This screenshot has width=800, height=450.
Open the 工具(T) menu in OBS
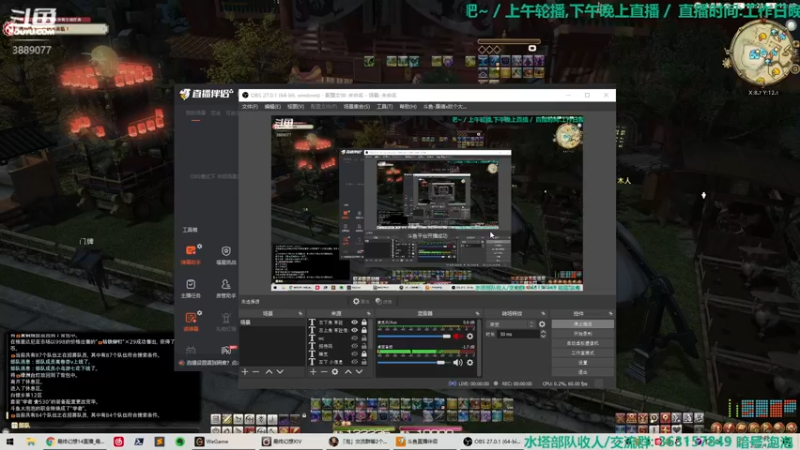click(x=385, y=107)
